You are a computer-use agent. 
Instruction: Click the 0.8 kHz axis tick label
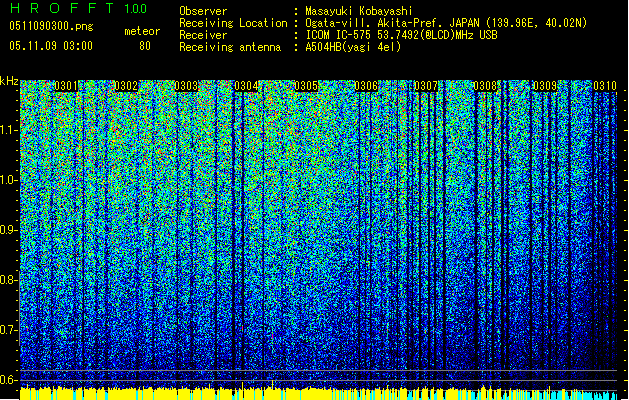[8, 280]
